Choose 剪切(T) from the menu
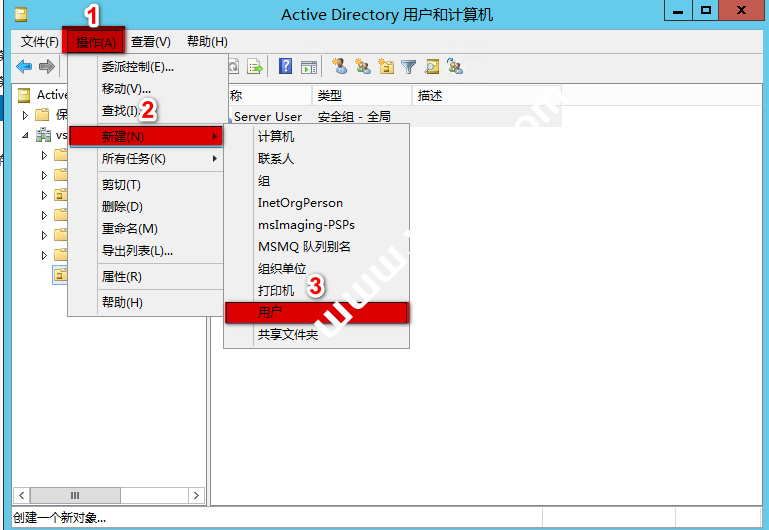769x530 pixels. click(x=146, y=184)
